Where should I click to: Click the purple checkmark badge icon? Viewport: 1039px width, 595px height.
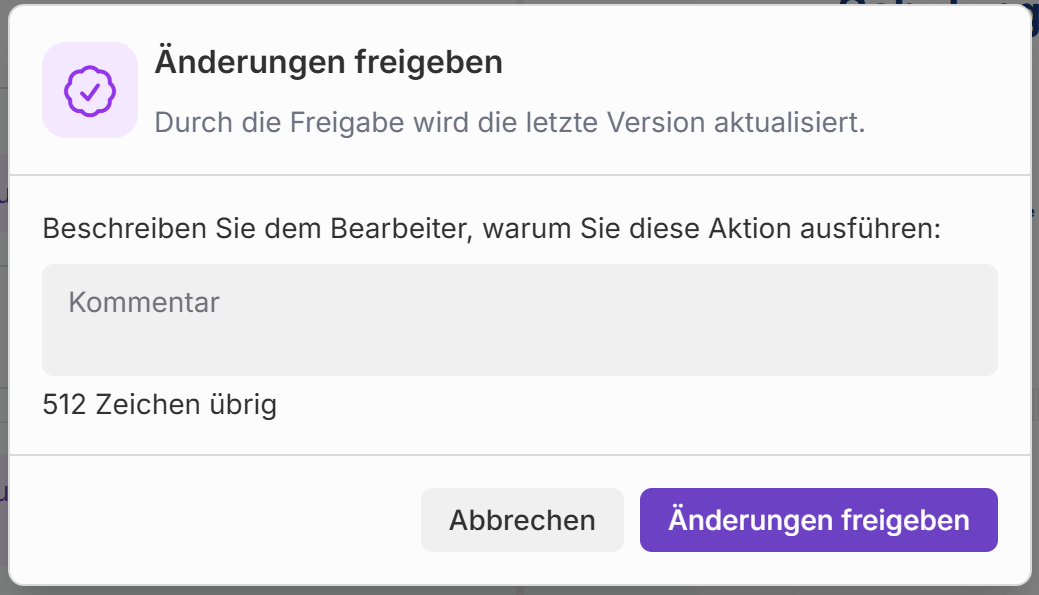(90, 90)
